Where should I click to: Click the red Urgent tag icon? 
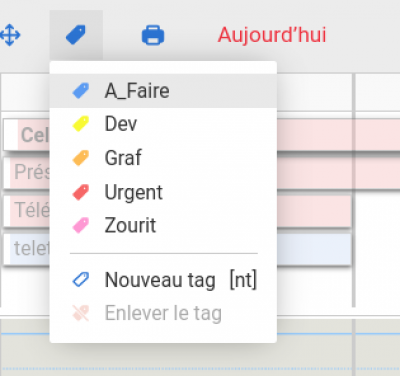81,192
